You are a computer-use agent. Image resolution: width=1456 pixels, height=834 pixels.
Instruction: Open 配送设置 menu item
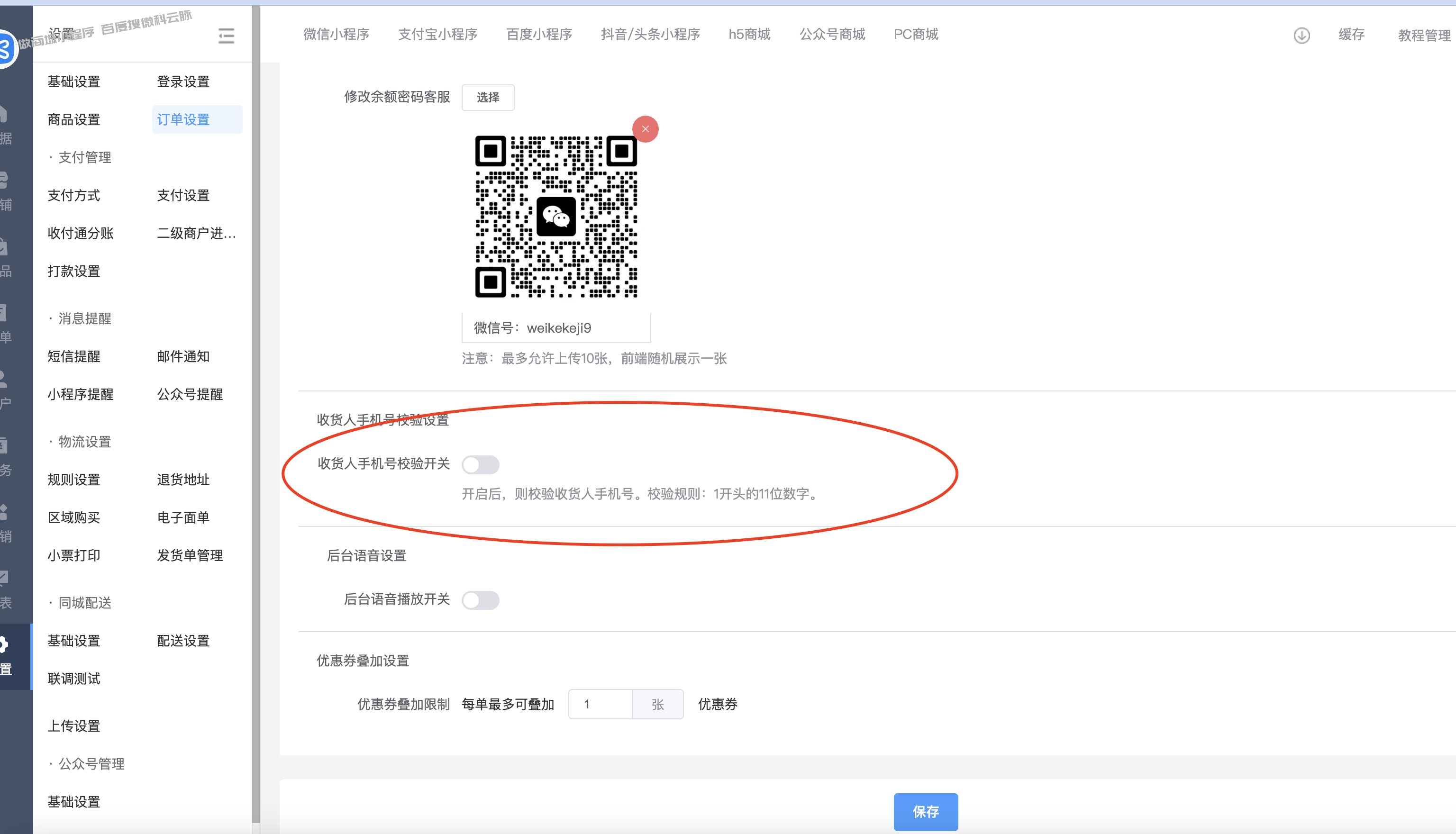[x=183, y=640]
